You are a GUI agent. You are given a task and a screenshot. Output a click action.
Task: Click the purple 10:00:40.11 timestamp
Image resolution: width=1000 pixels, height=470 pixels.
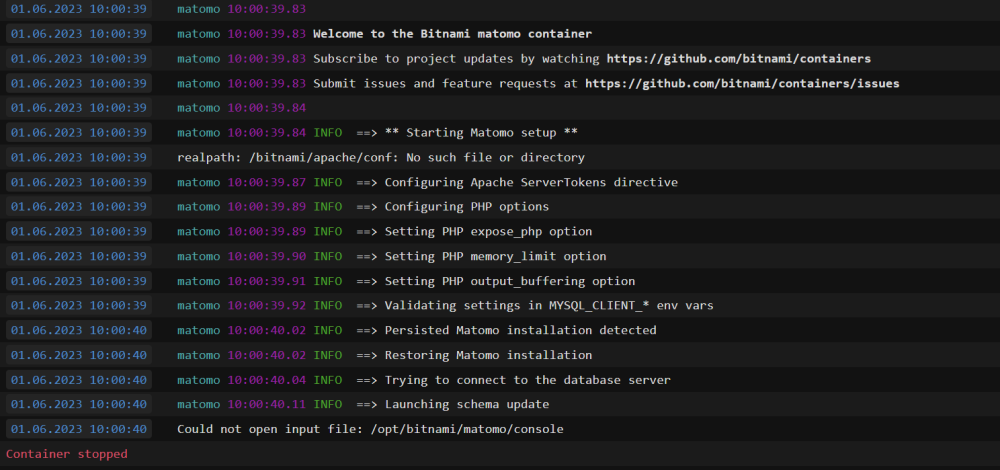pyautogui.click(x=267, y=404)
